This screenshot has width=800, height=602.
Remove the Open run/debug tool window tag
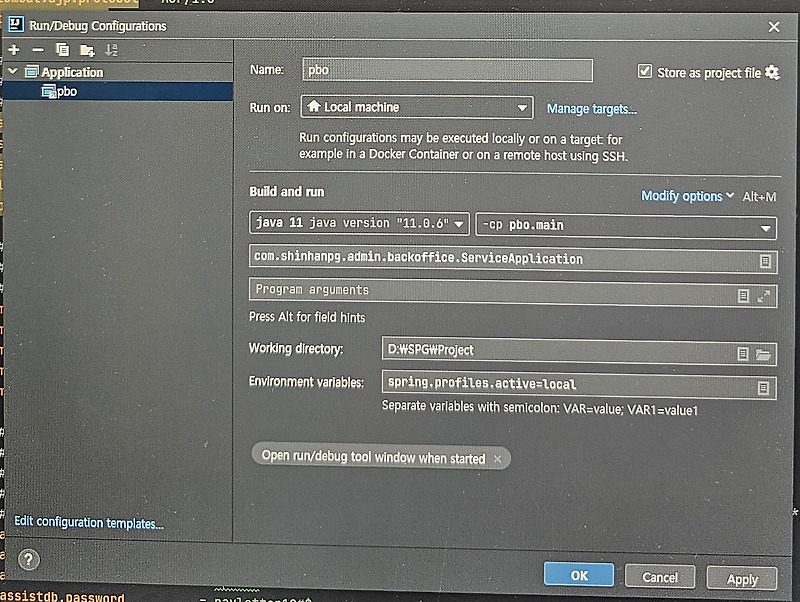tap(498, 458)
